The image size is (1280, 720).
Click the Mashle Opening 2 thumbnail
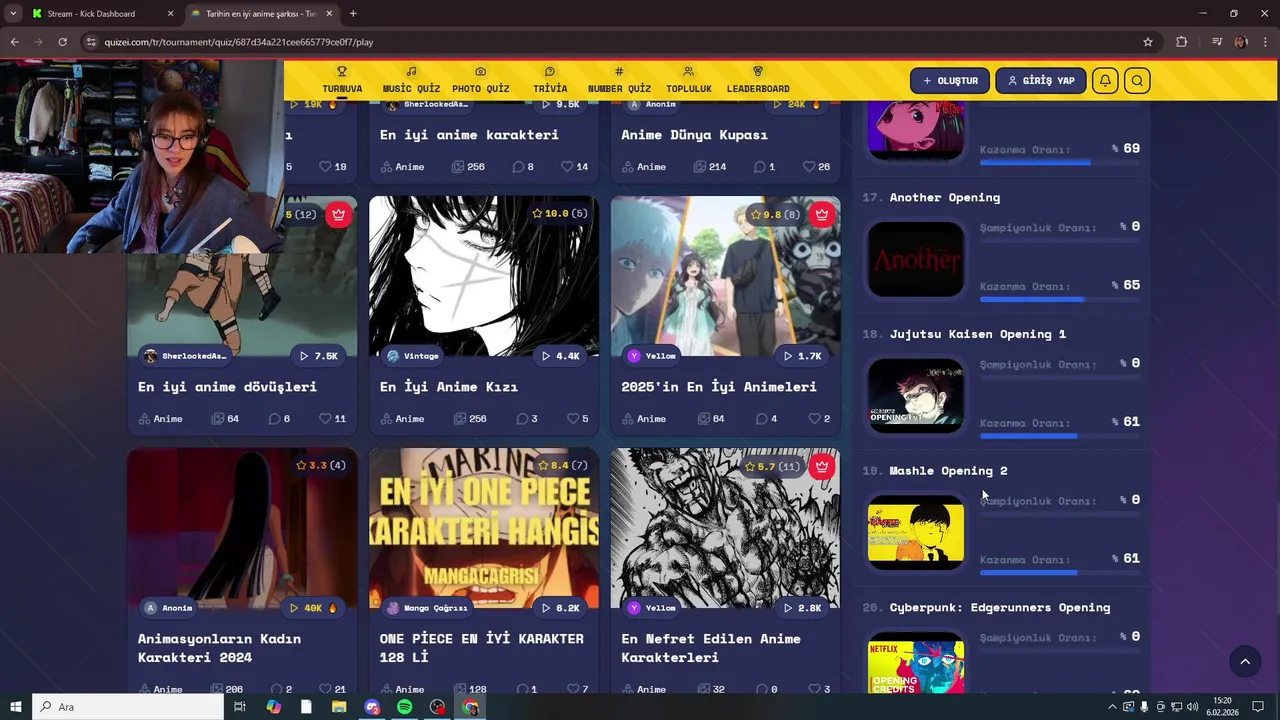pyautogui.click(x=916, y=533)
